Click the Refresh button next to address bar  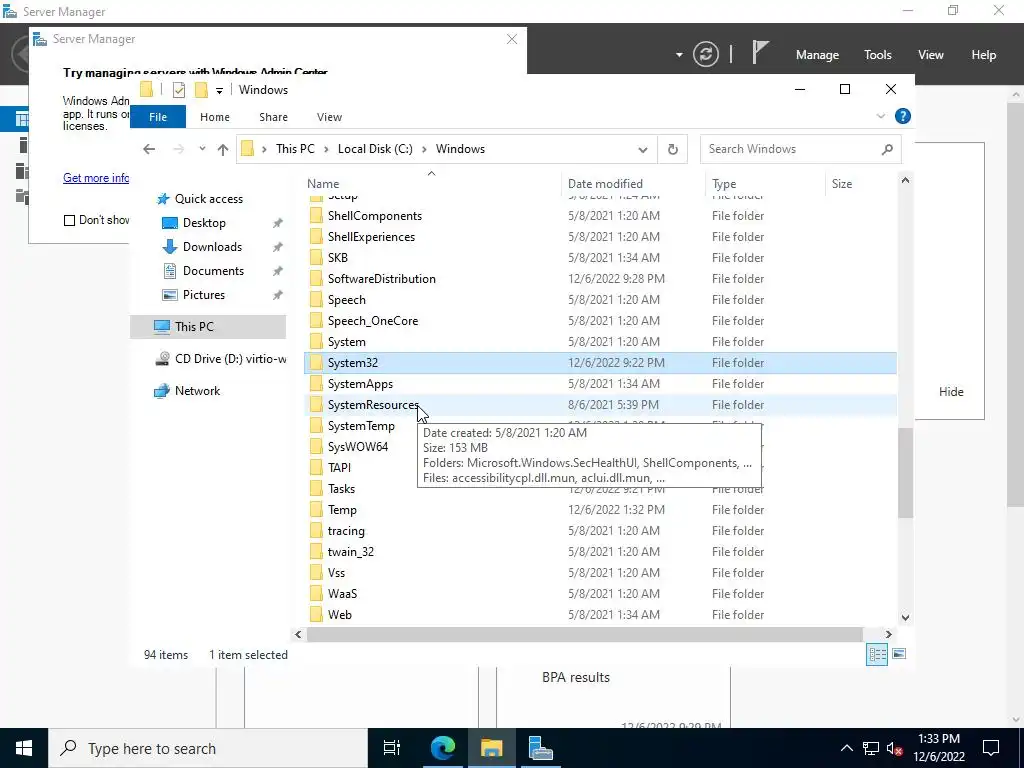(673, 149)
